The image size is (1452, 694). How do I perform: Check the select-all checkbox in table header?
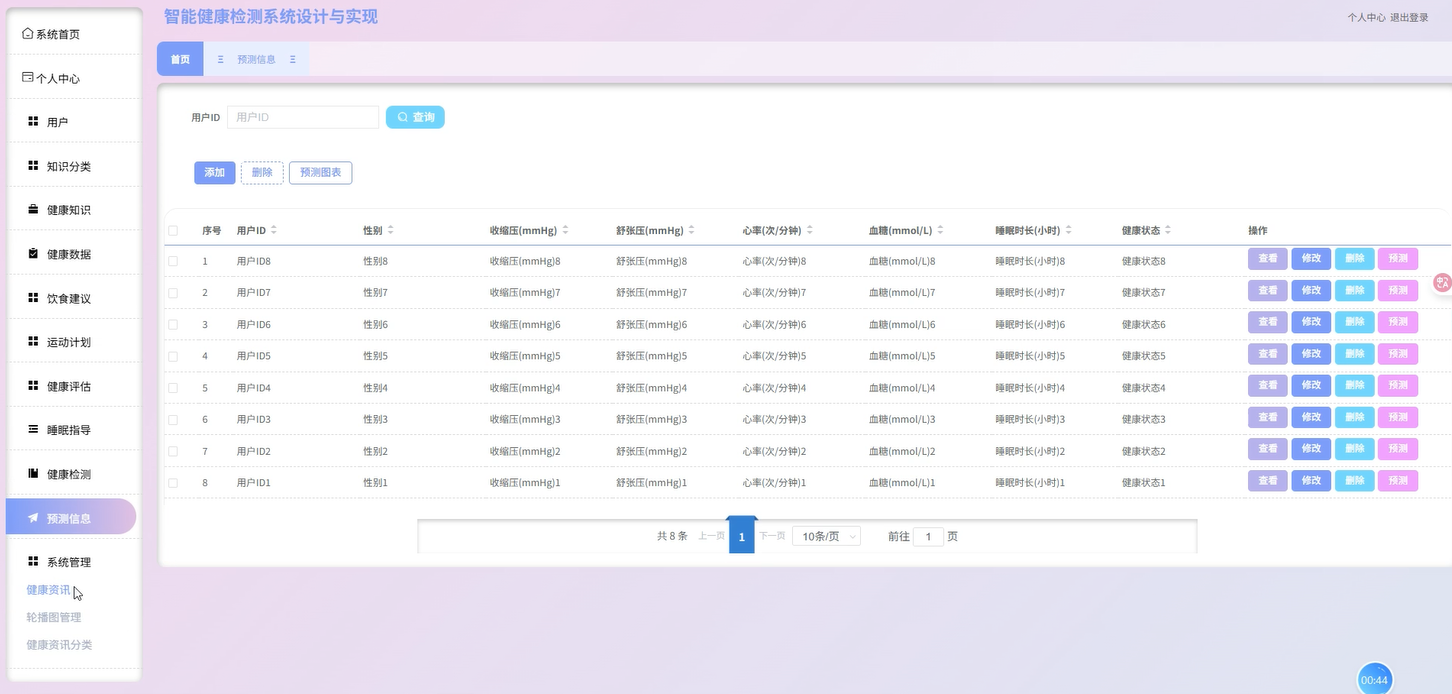[172, 230]
